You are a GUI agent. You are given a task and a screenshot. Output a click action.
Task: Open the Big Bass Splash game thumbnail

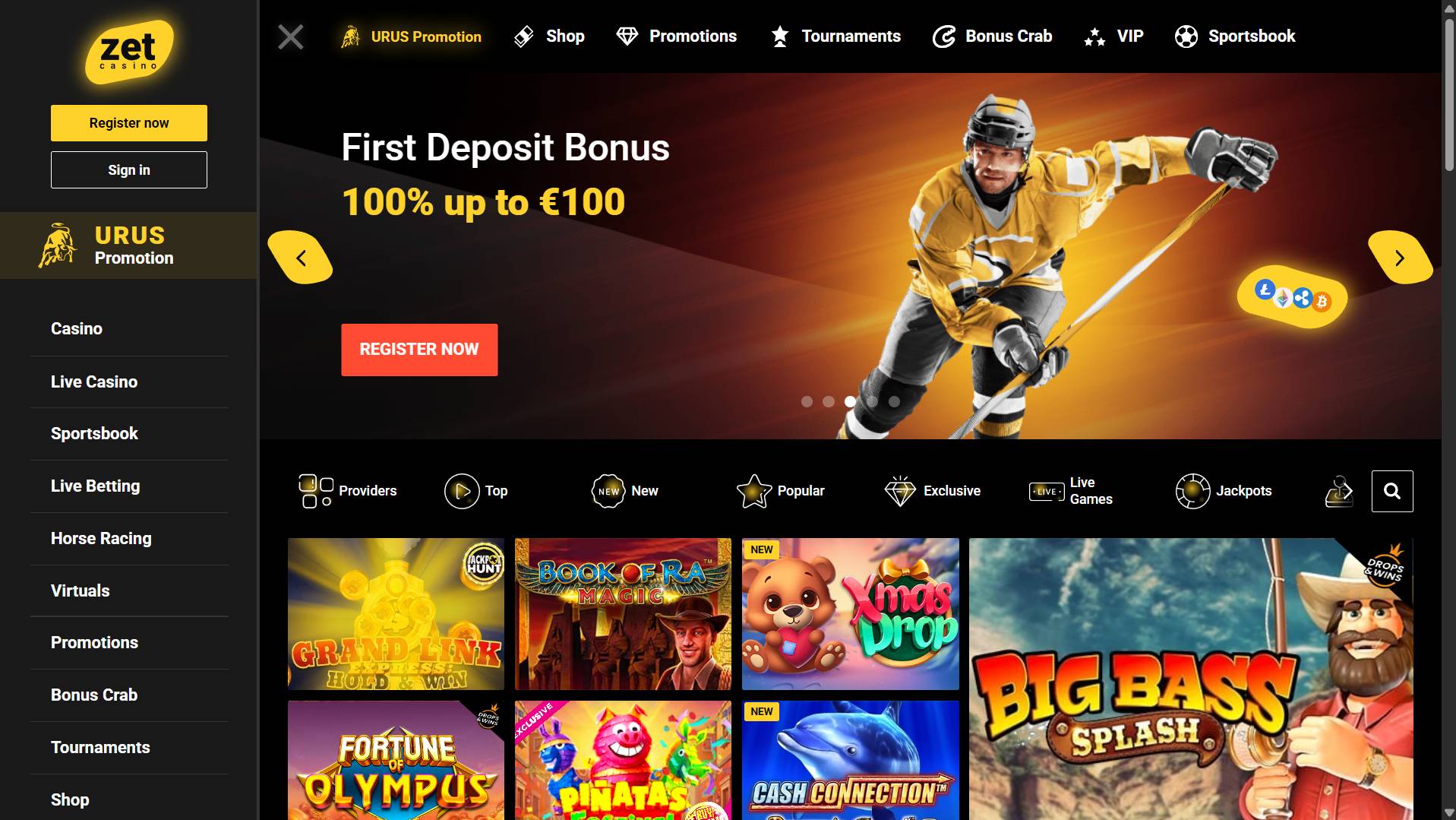coord(1191,679)
